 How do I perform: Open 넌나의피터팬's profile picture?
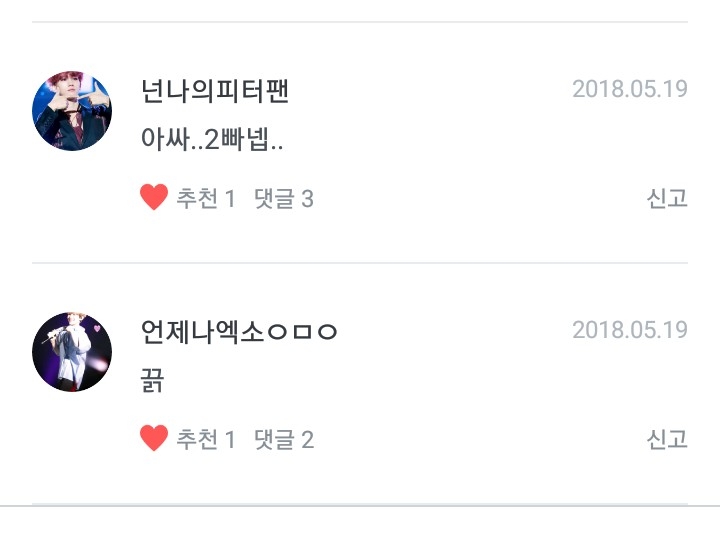coord(72,111)
